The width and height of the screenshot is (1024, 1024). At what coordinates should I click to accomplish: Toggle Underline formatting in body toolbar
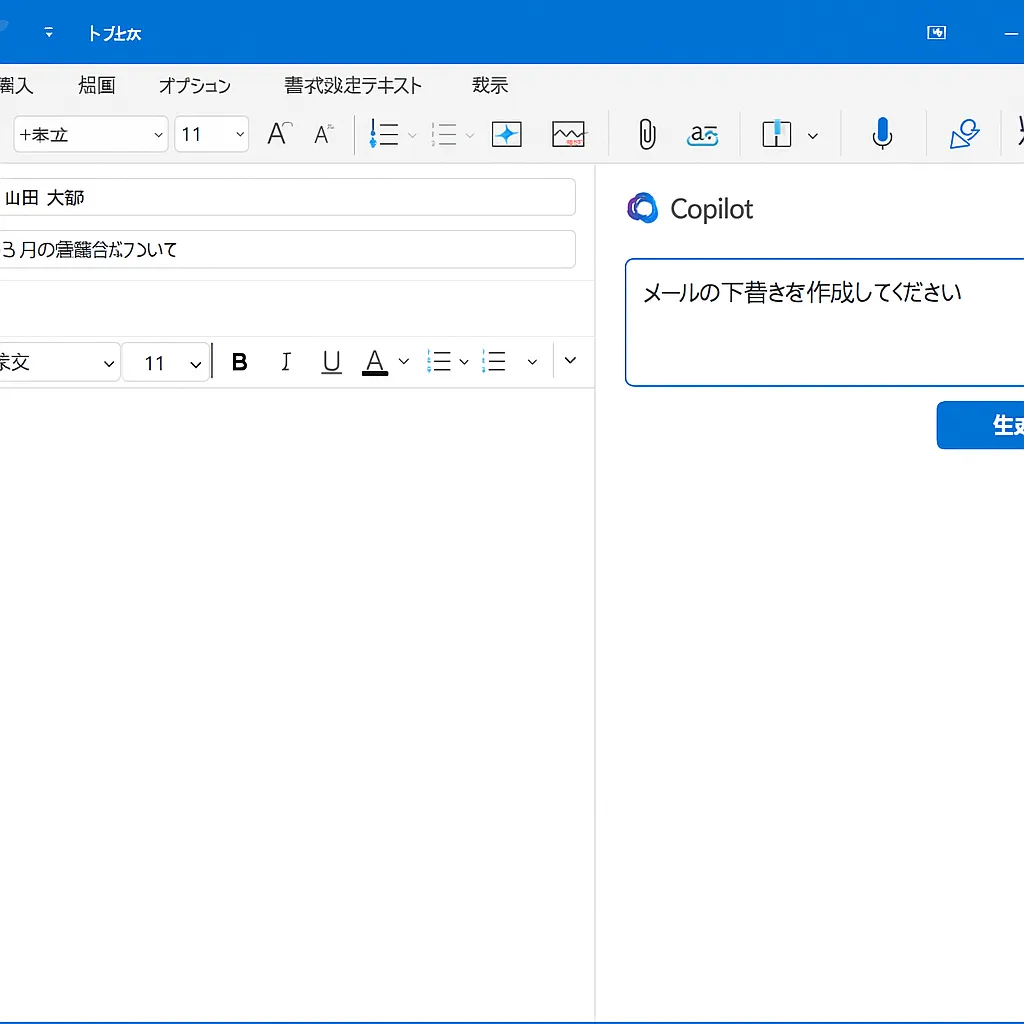(332, 362)
